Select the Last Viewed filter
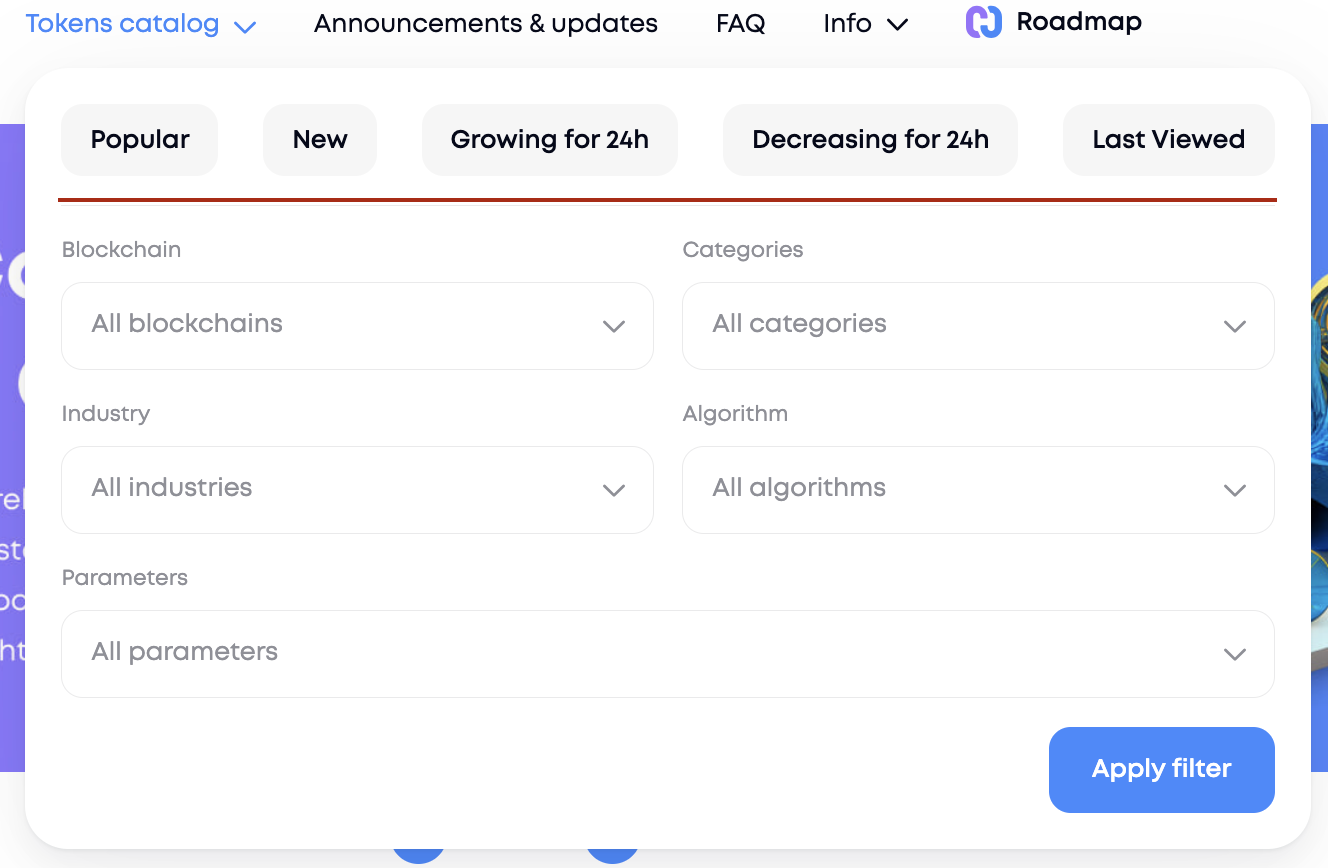Screen dimensions: 1328x868 point(1168,140)
